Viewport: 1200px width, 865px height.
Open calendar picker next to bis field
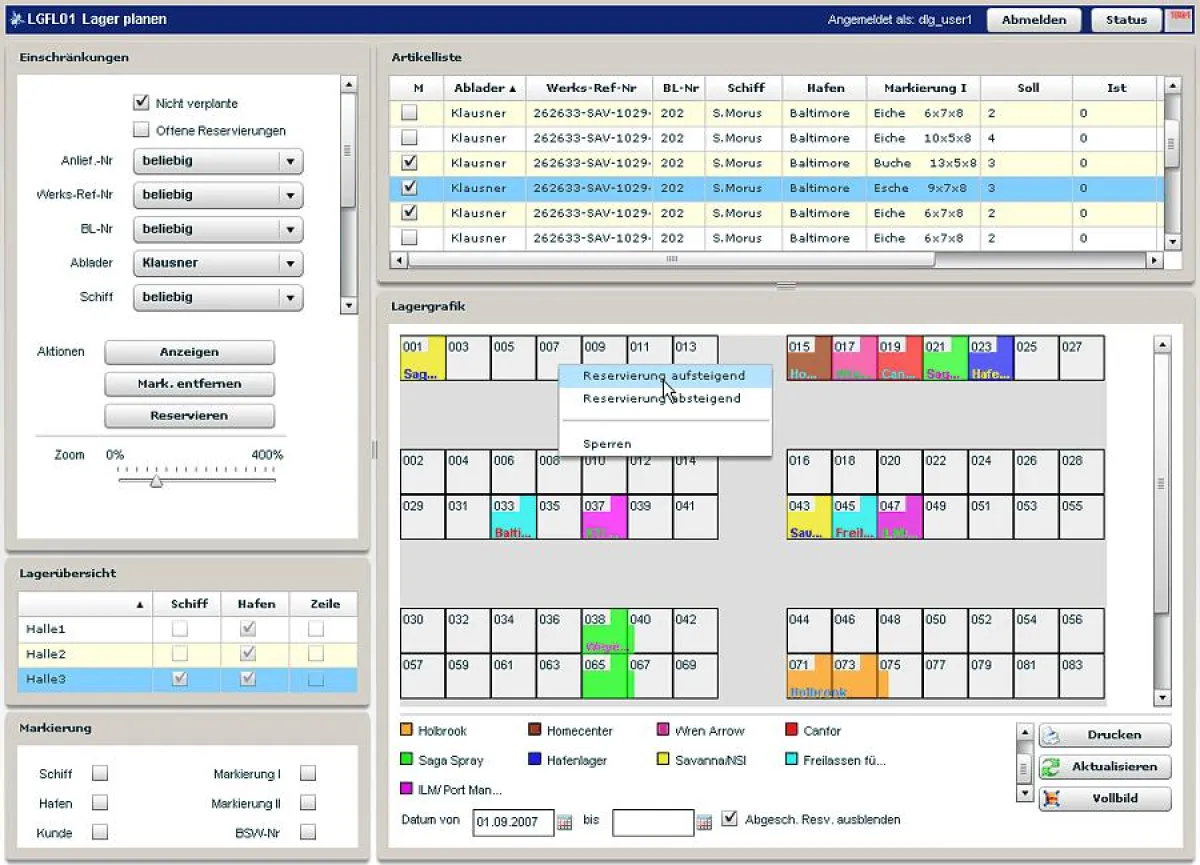pyautogui.click(x=704, y=822)
